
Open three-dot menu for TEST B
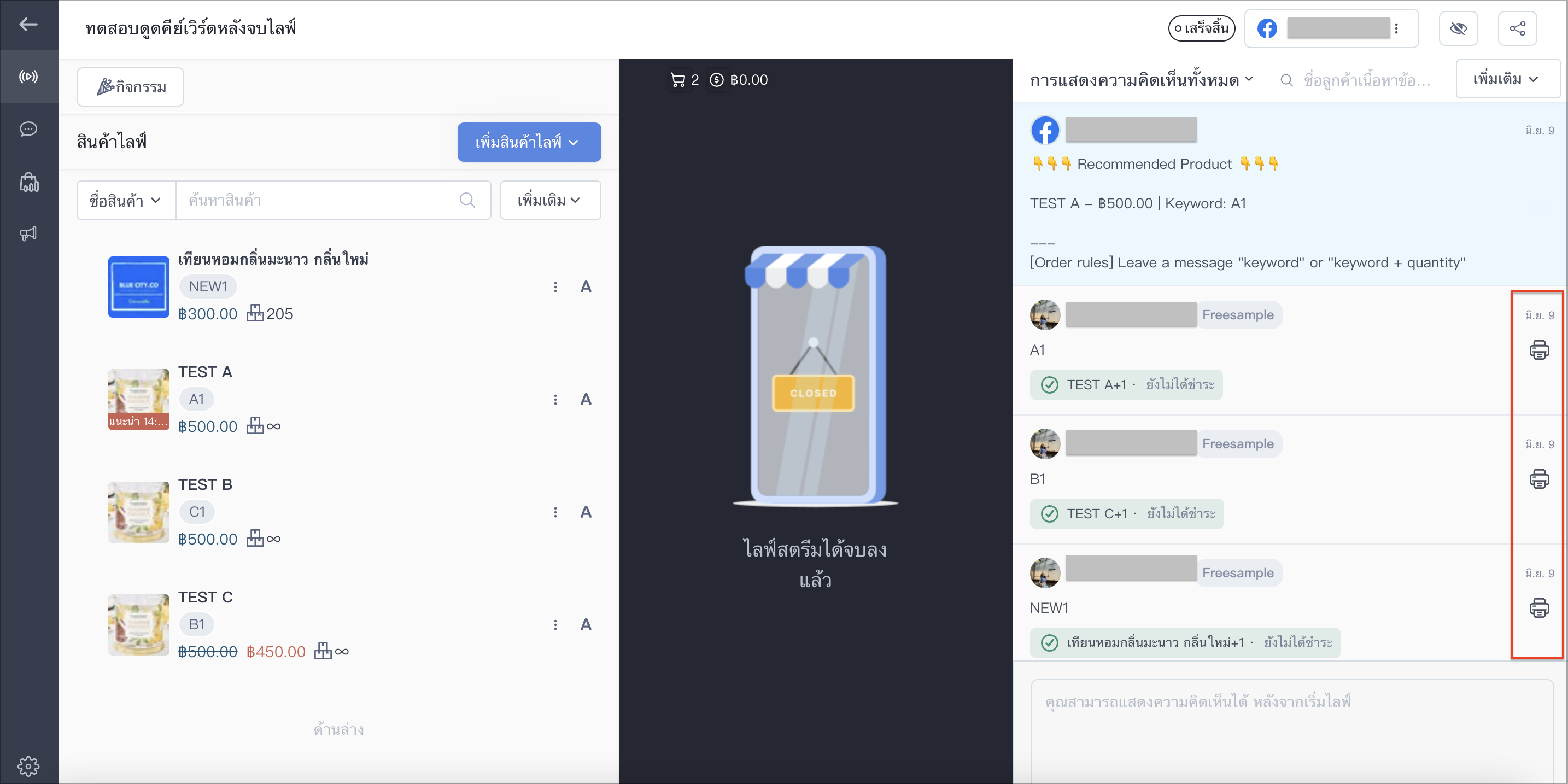coord(555,512)
